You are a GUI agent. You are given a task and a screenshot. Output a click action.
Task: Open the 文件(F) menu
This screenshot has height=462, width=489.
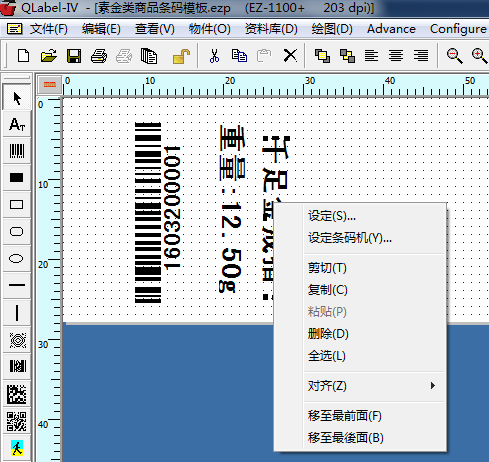(x=49, y=29)
